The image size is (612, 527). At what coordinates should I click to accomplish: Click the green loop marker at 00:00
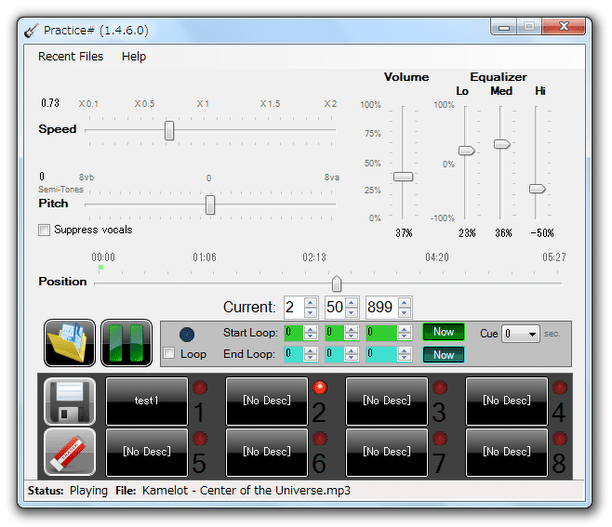point(101,267)
